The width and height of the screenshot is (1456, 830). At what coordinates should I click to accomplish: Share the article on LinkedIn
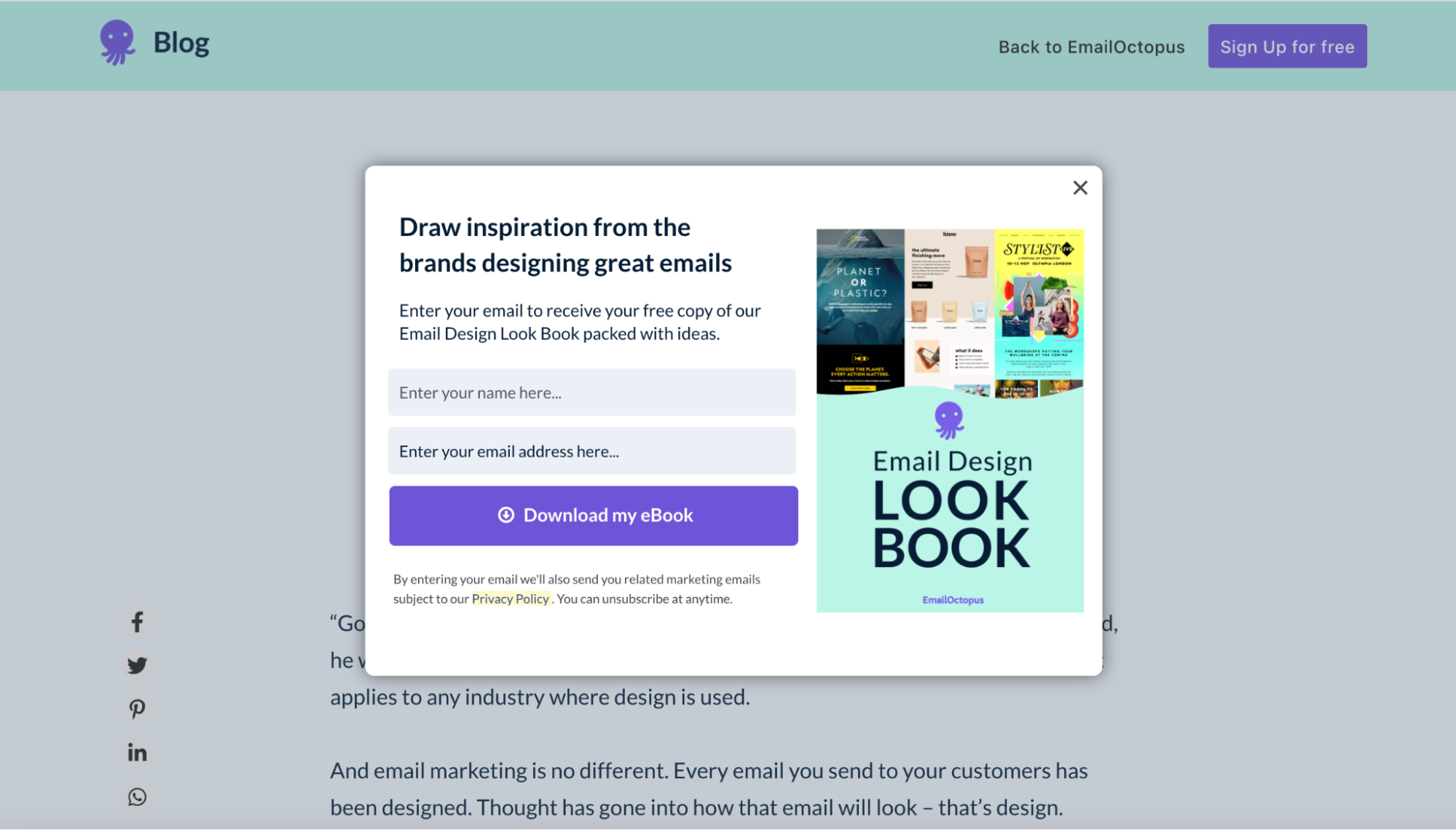(x=137, y=752)
